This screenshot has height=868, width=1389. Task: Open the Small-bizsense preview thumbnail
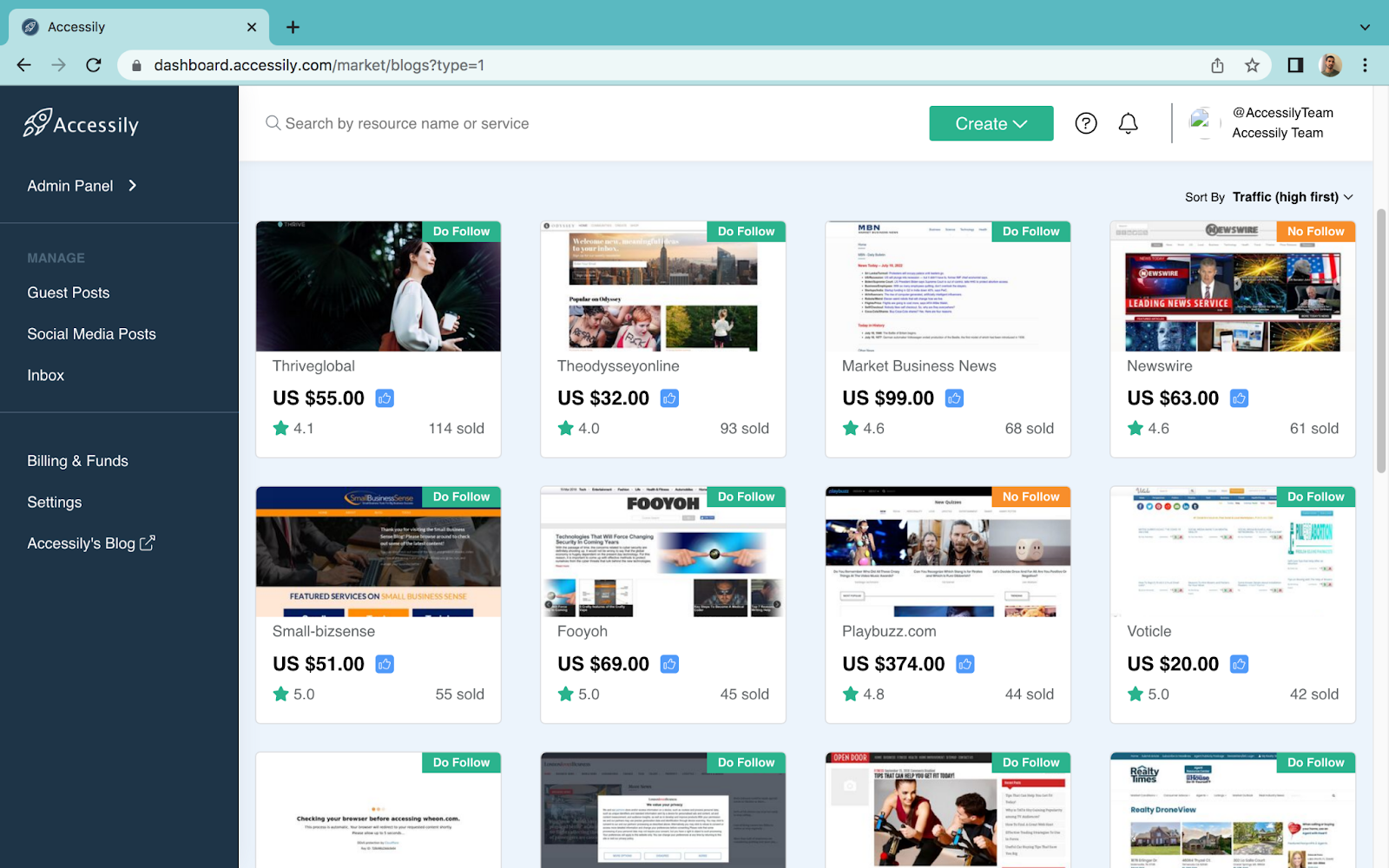379,552
